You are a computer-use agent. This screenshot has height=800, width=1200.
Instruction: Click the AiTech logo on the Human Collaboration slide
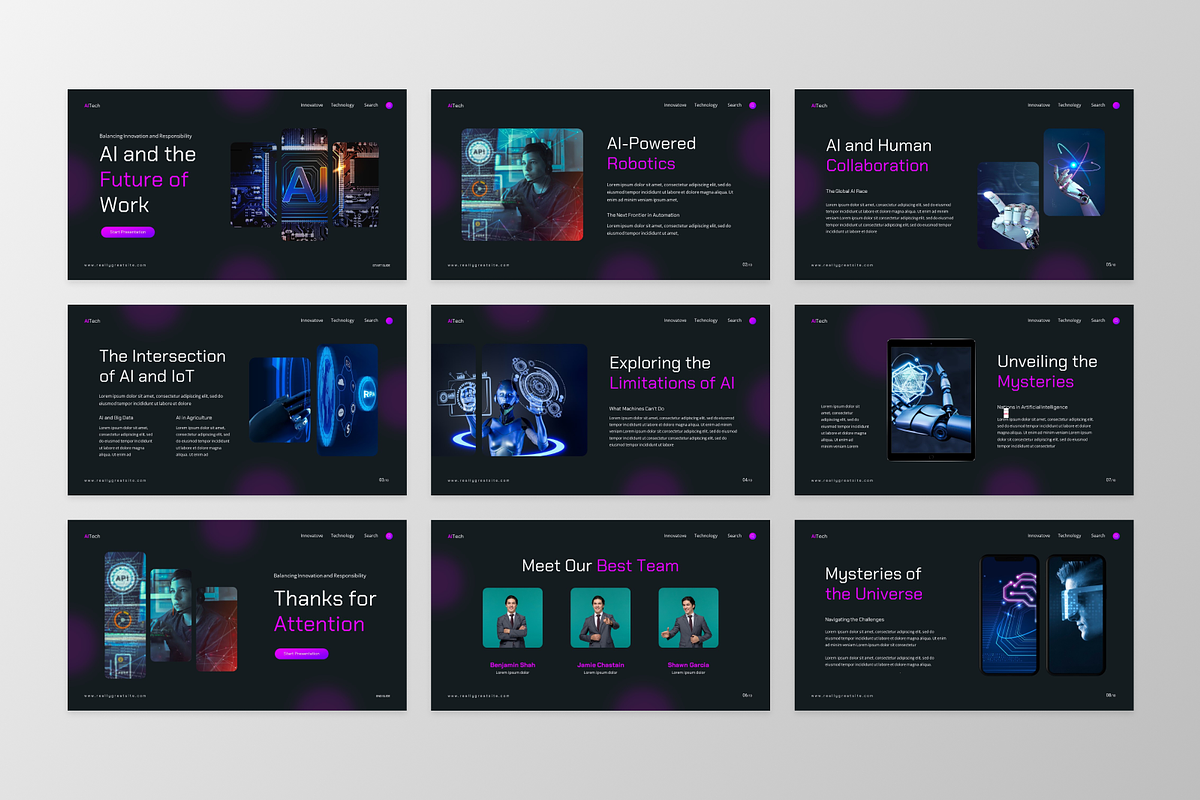pos(819,105)
